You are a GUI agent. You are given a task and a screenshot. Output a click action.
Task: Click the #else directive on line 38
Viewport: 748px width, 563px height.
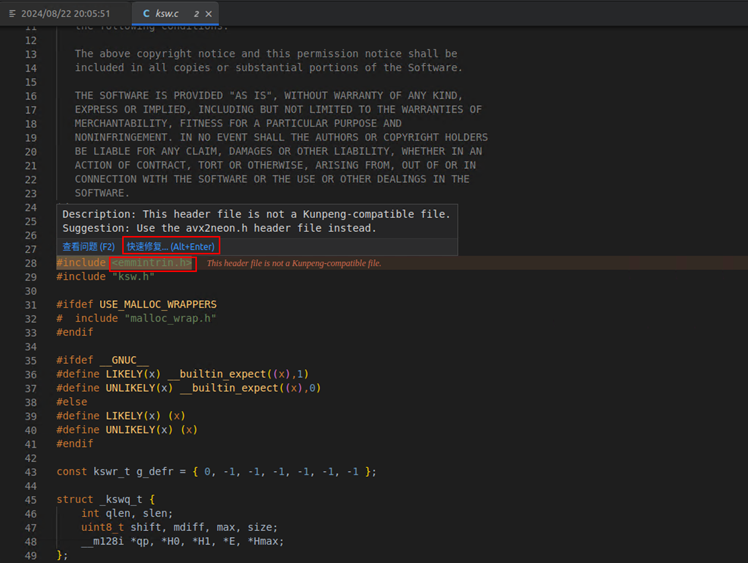(x=72, y=402)
